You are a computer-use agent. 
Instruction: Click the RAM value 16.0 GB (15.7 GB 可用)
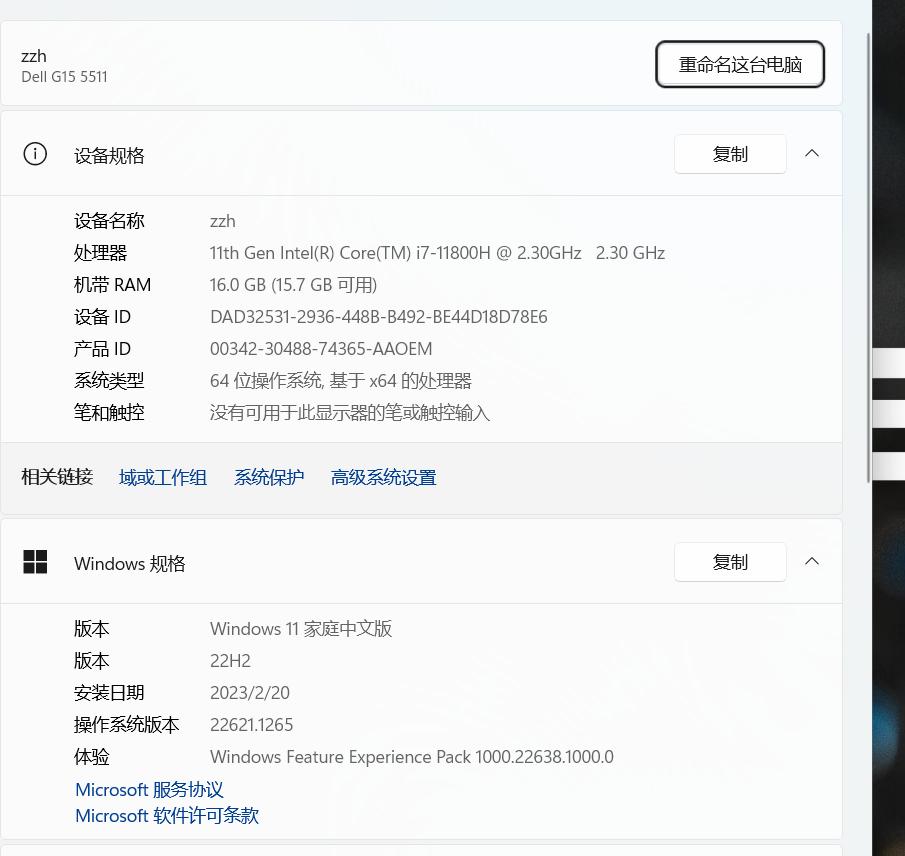(293, 285)
